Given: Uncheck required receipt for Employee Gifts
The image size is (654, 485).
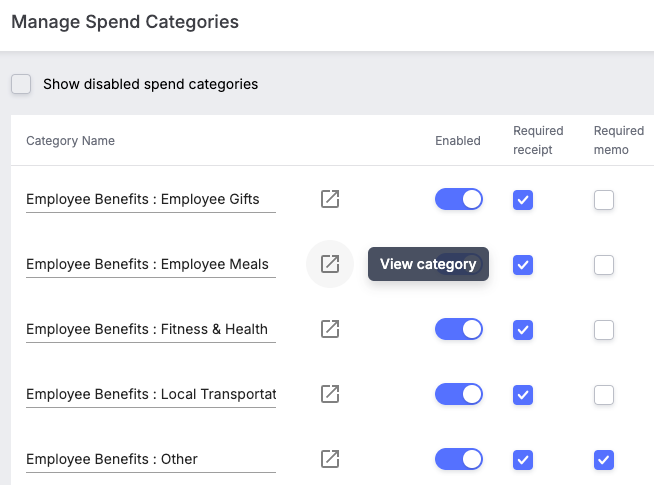Looking at the screenshot, I should (x=523, y=200).
